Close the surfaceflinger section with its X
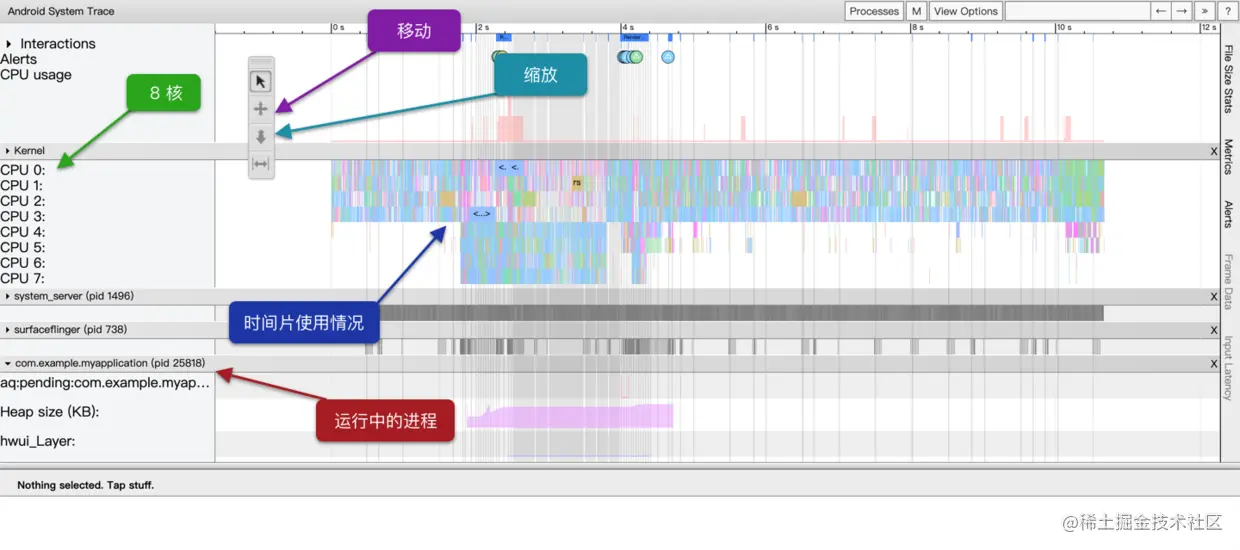The height and width of the screenshot is (550, 1240). tap(1214, 330)
